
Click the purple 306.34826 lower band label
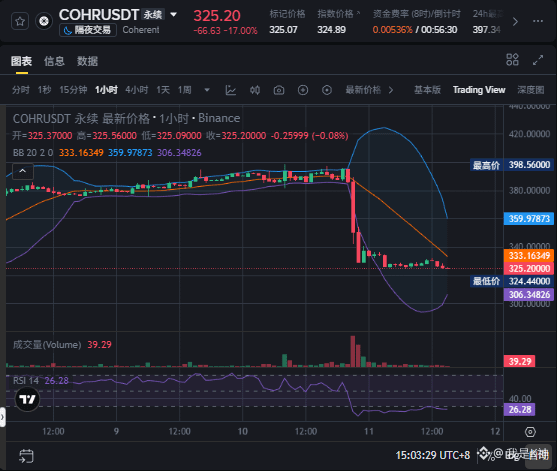529,294
